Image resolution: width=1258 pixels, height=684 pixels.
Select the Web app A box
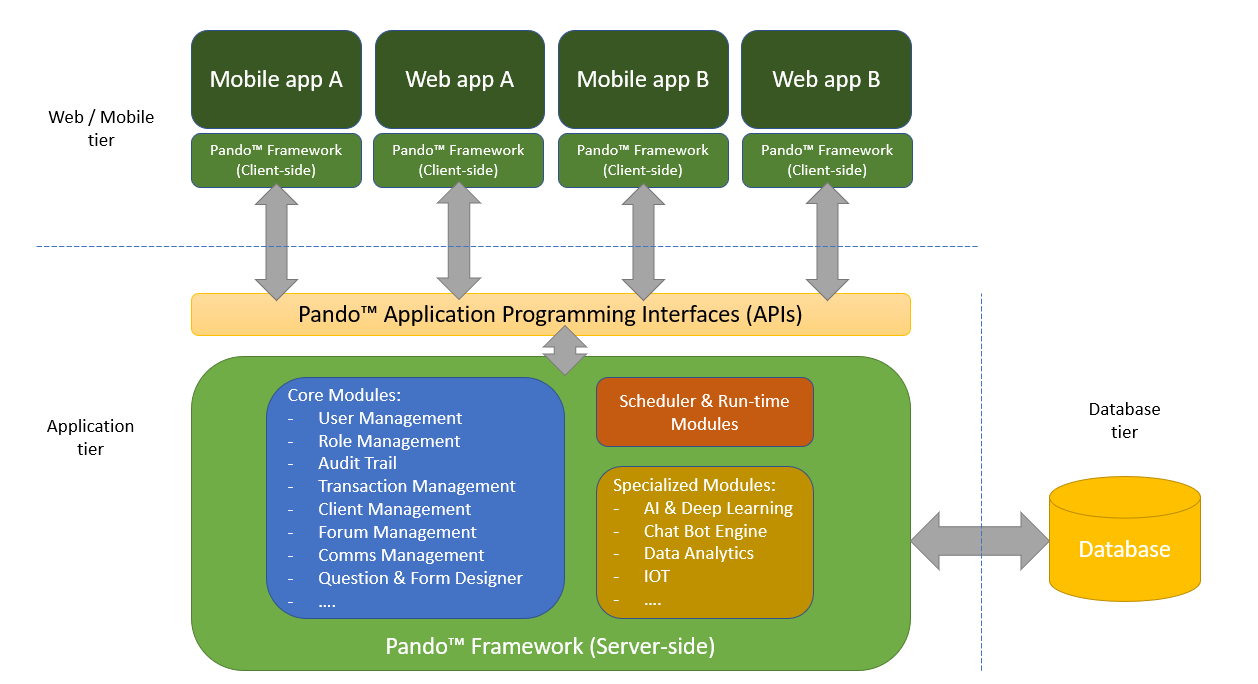point(460,79)
